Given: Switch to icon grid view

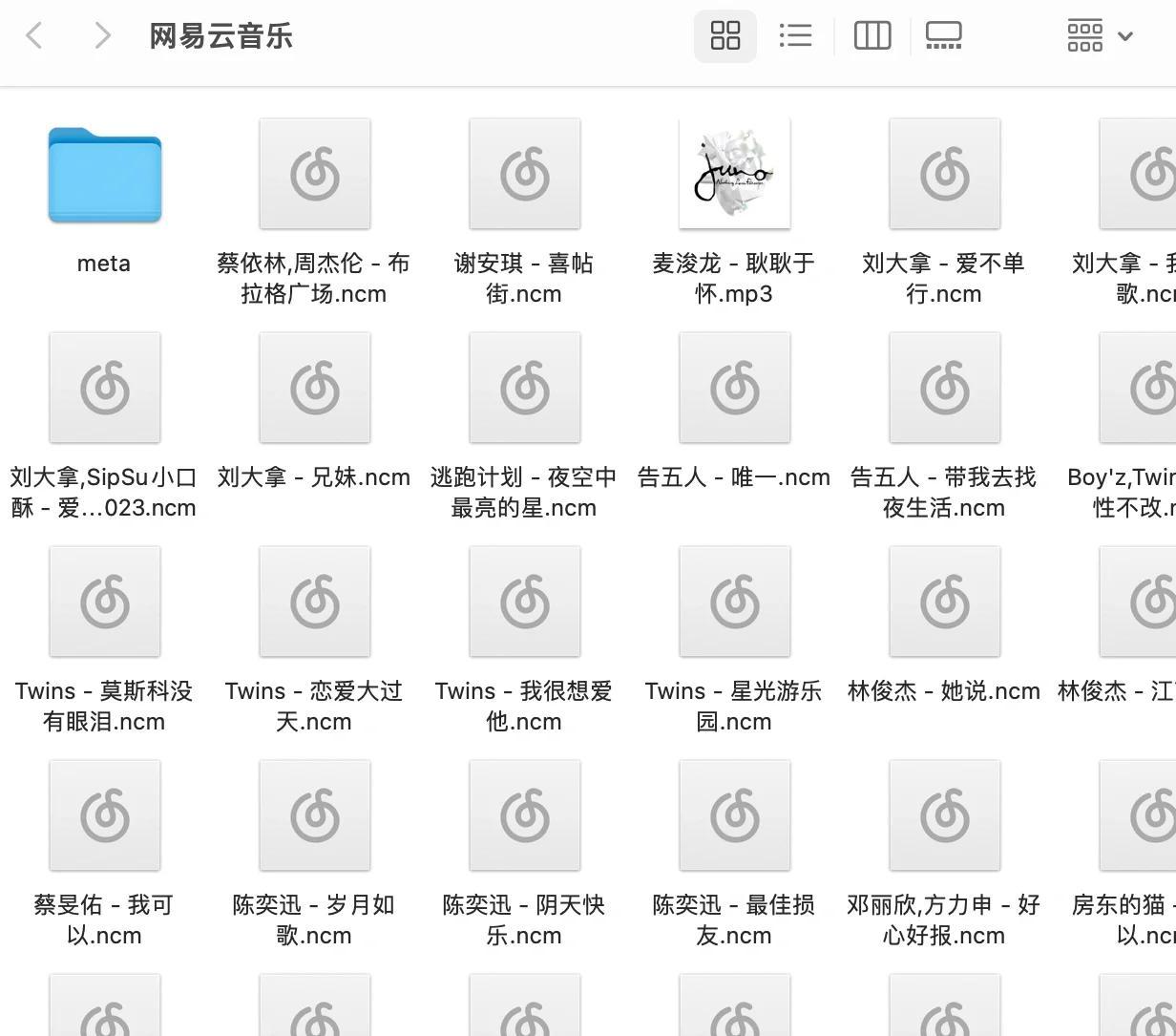Looking at the screenshot, I should [x=725, y=36].
